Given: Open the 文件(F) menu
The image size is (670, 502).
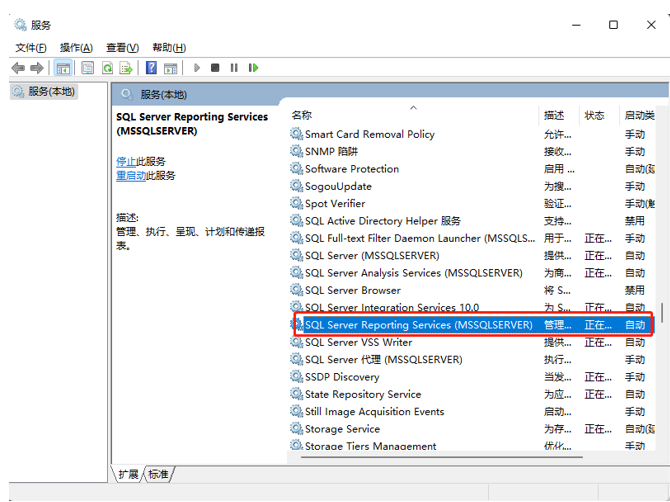Looking at the screenshot, I should pos(31,48).
